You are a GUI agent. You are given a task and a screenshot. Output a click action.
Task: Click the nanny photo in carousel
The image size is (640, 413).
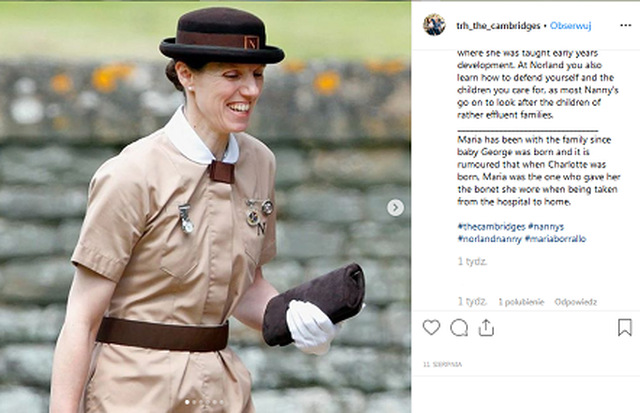205,207
